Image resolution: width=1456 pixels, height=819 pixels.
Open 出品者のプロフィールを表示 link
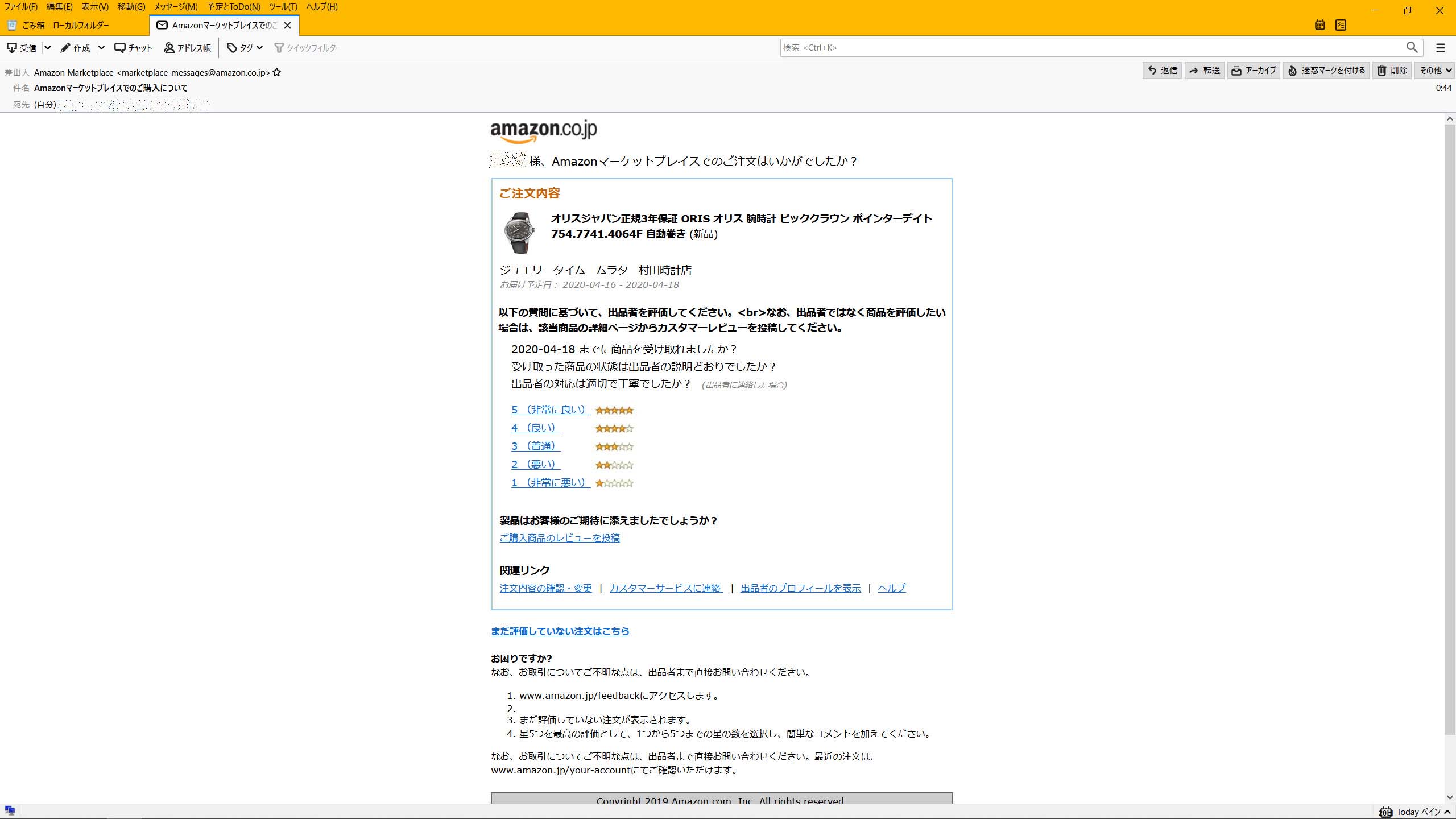pos(801,588)
